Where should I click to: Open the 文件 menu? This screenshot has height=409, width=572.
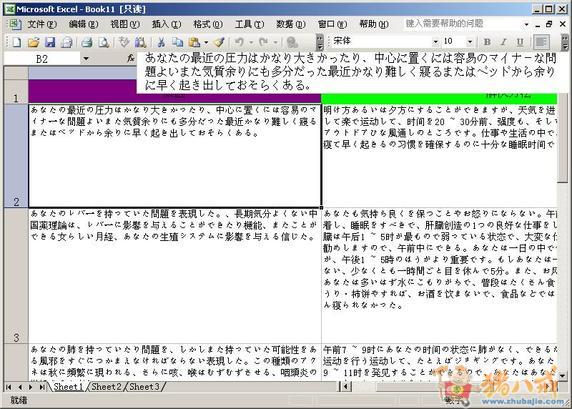[42, 24]
